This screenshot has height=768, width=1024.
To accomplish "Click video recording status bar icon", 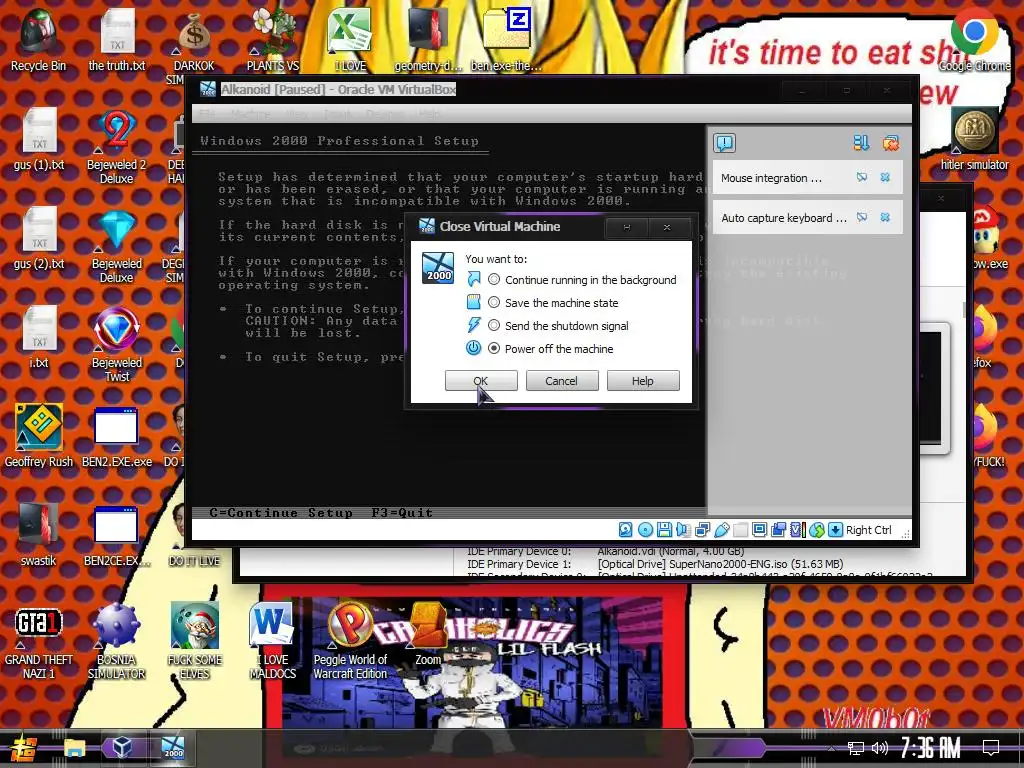I will pos(778,530).
